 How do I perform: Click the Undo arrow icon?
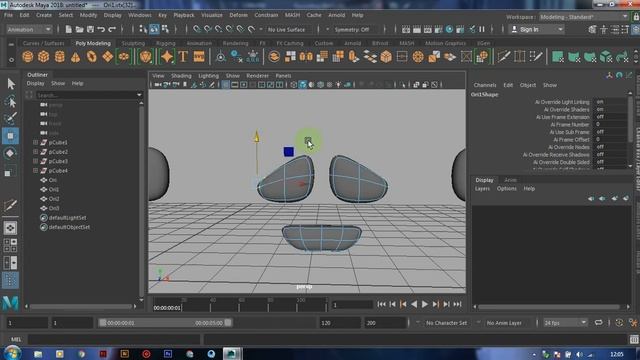coord(101,29)
